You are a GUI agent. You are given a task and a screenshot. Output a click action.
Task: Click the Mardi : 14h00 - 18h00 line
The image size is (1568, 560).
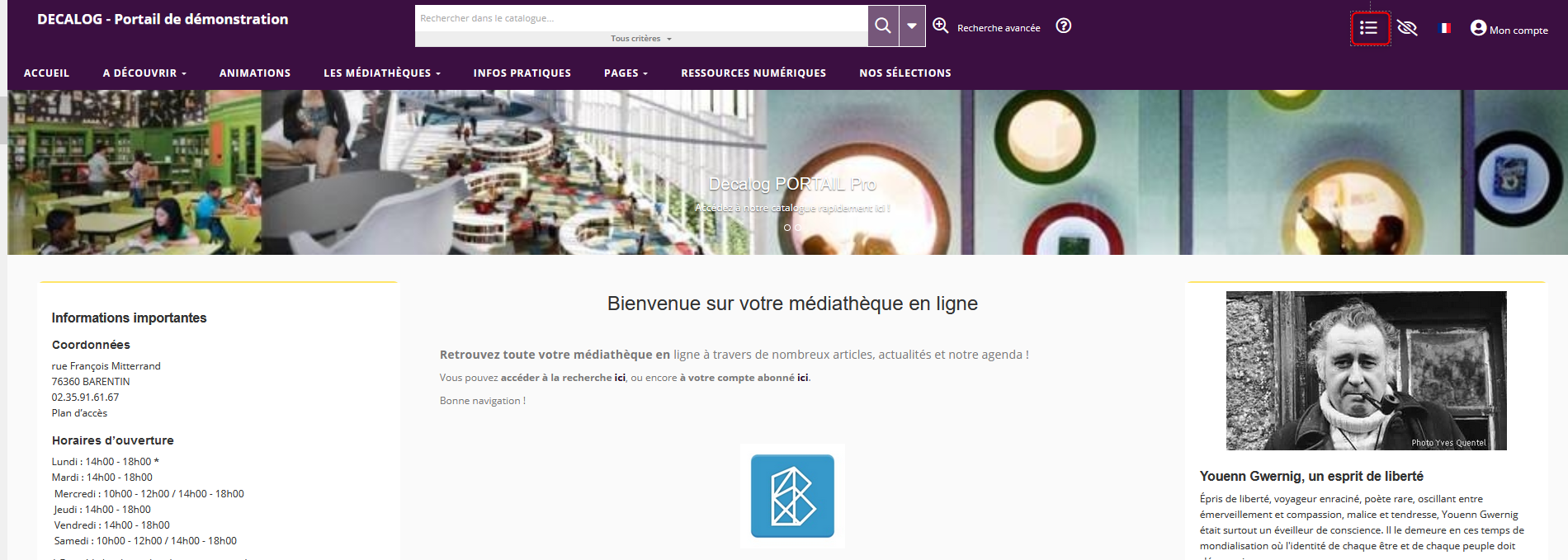102,478
